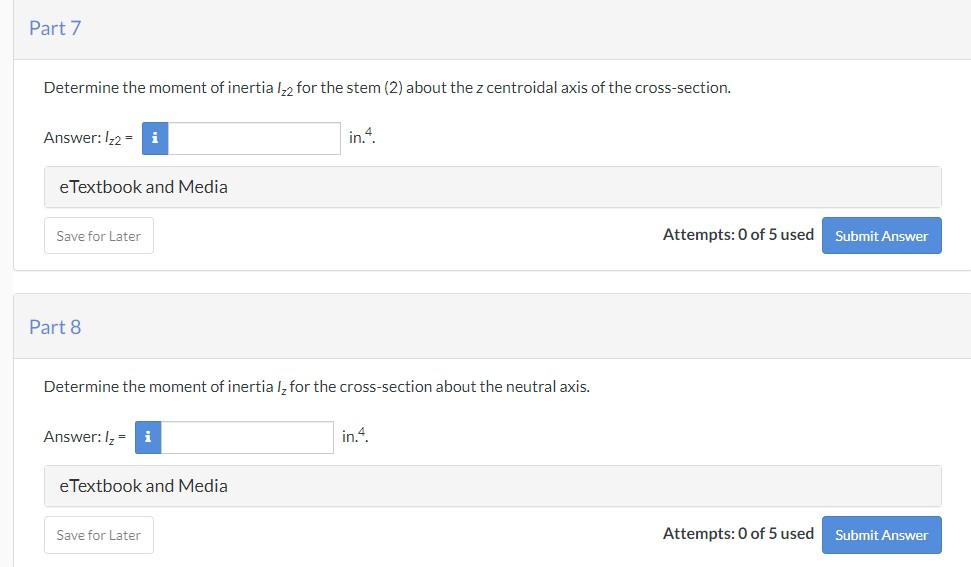Focus the Iz neutral axis answer input
Image resolution: width=971 pixels, height=567 pixels.
tap(247, 437)
